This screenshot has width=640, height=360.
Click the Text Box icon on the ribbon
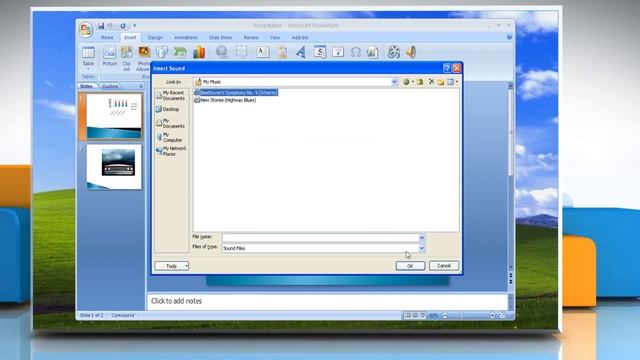tap(262, 52)
